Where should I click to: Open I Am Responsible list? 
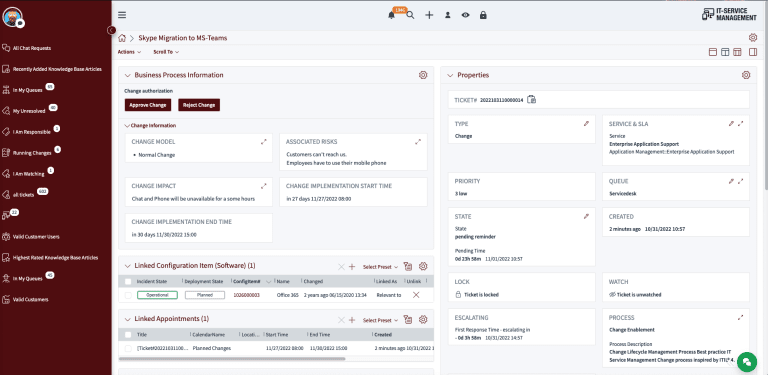click(x=31, y=132)
